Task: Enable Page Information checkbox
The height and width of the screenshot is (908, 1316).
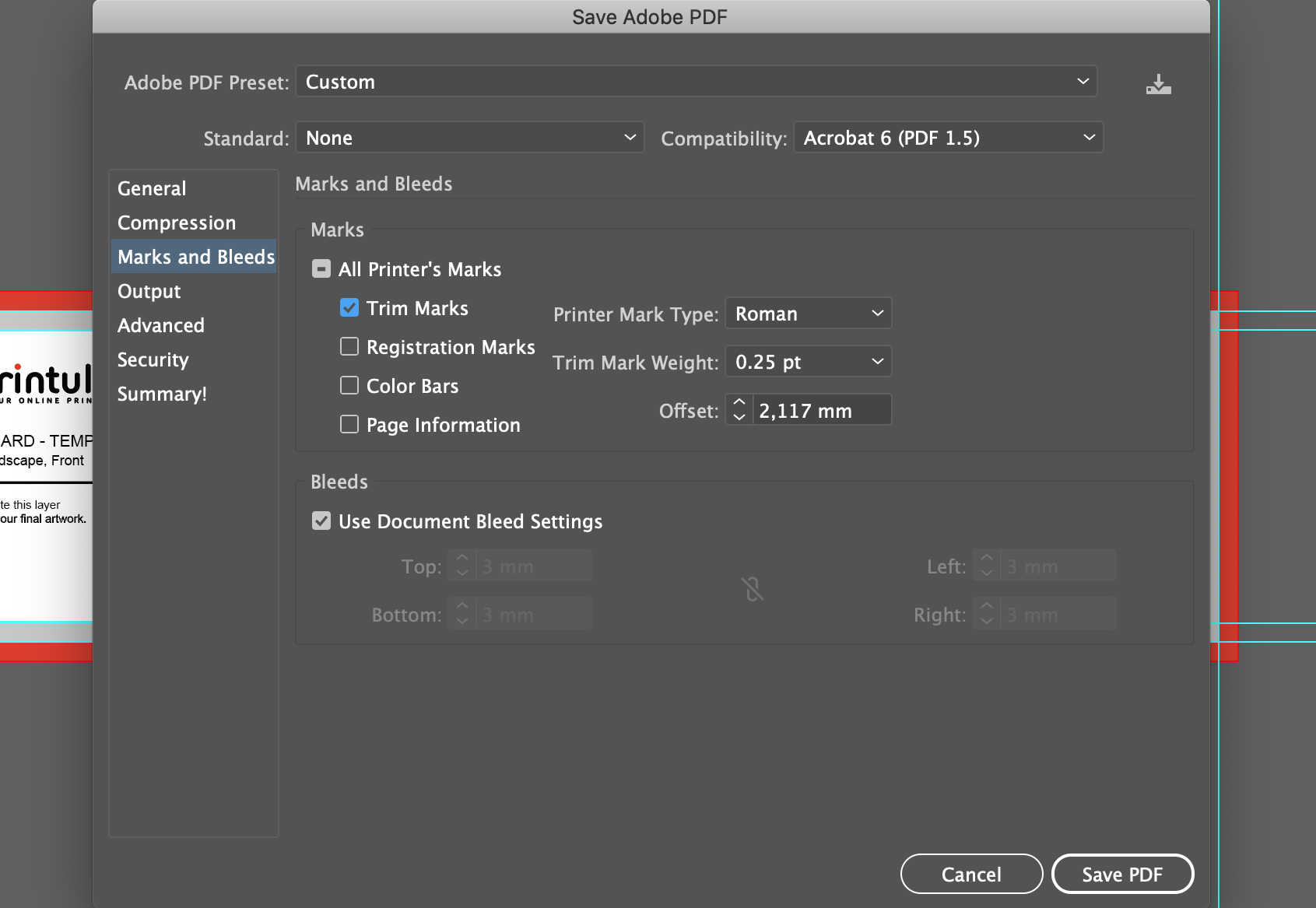Action: point(349,424)
